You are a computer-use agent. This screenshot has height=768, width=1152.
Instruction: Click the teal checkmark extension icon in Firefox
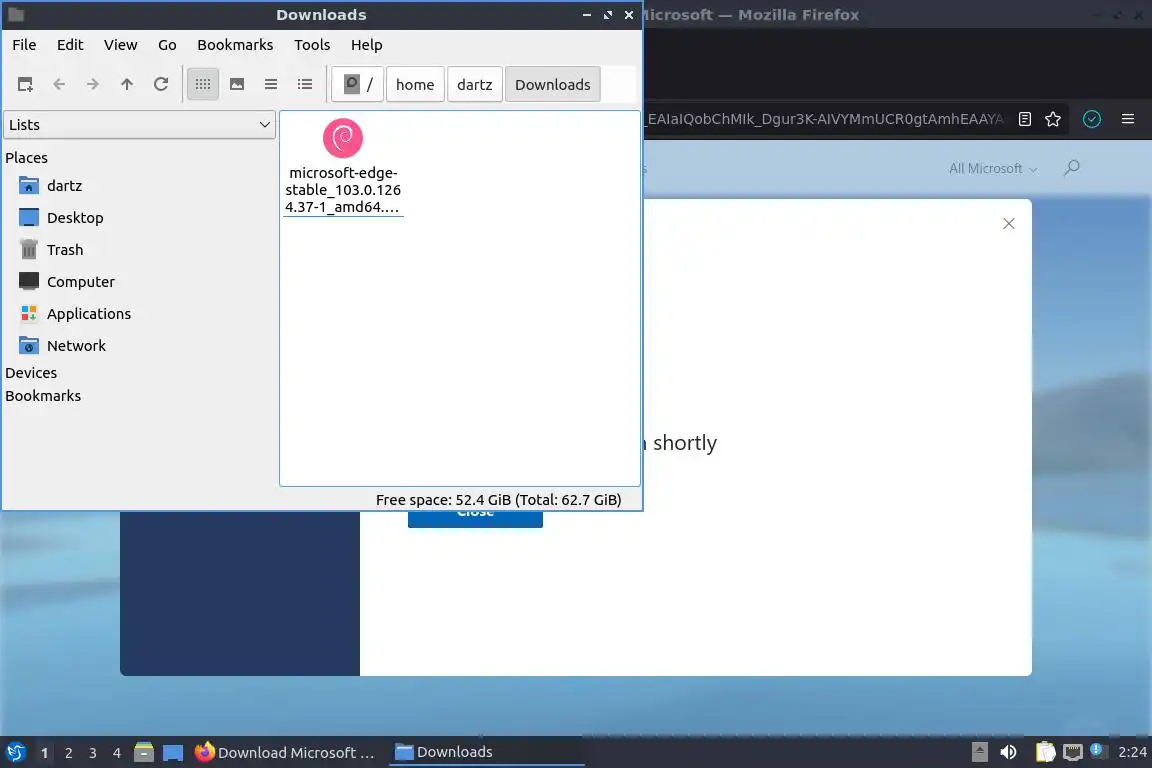point(1092,119)
